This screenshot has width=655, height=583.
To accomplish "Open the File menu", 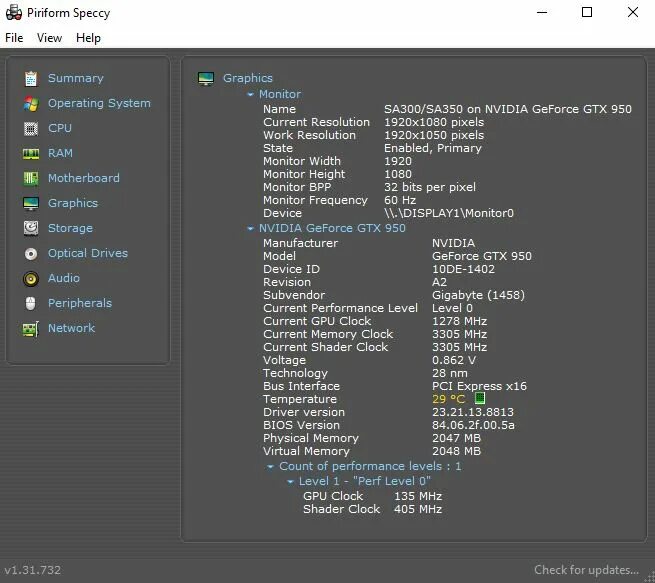I will click(x=14, y=38).
